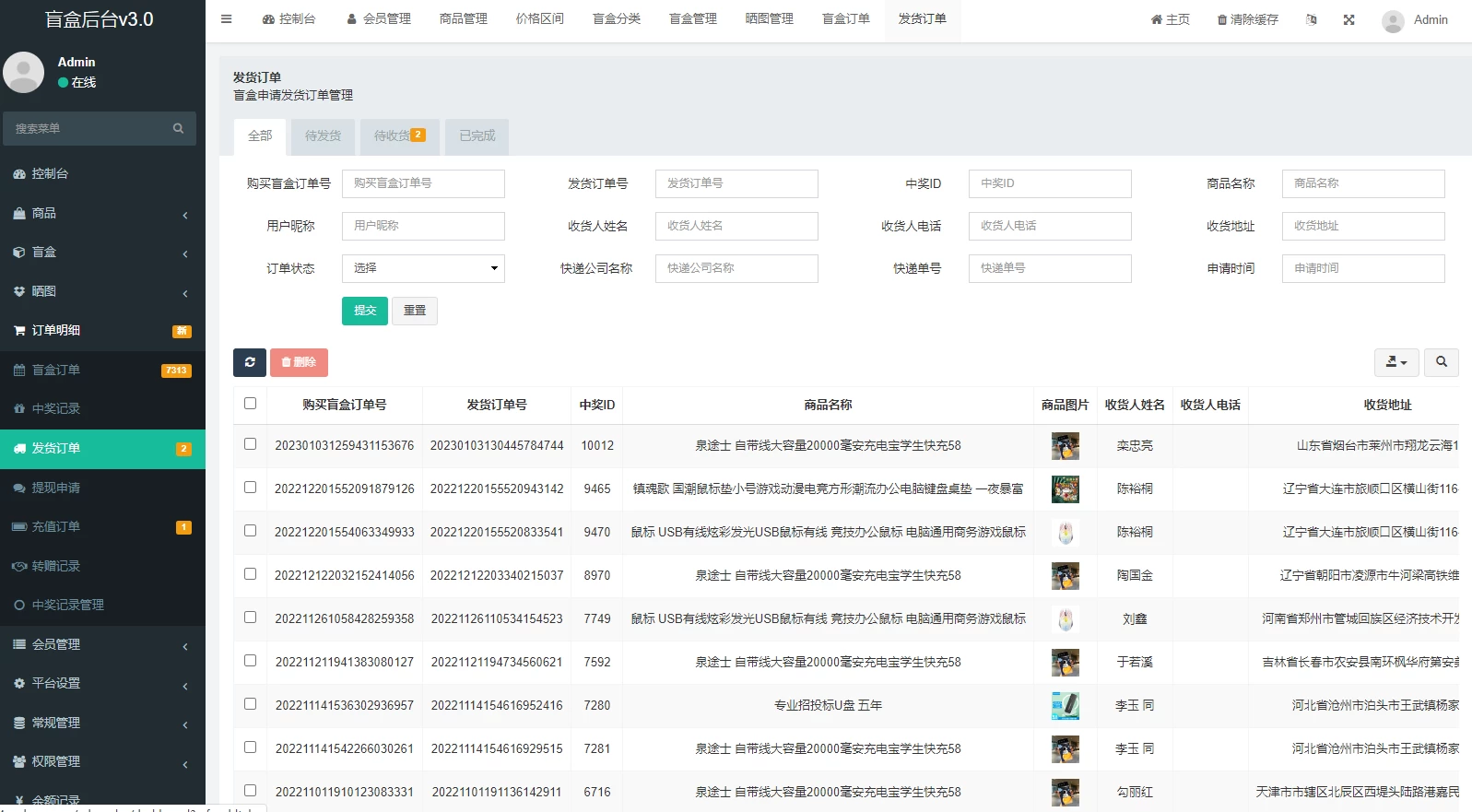Click product thumbnail in first table row
The height and width of the screenshot is (812, 1472).
[1065, 446]
